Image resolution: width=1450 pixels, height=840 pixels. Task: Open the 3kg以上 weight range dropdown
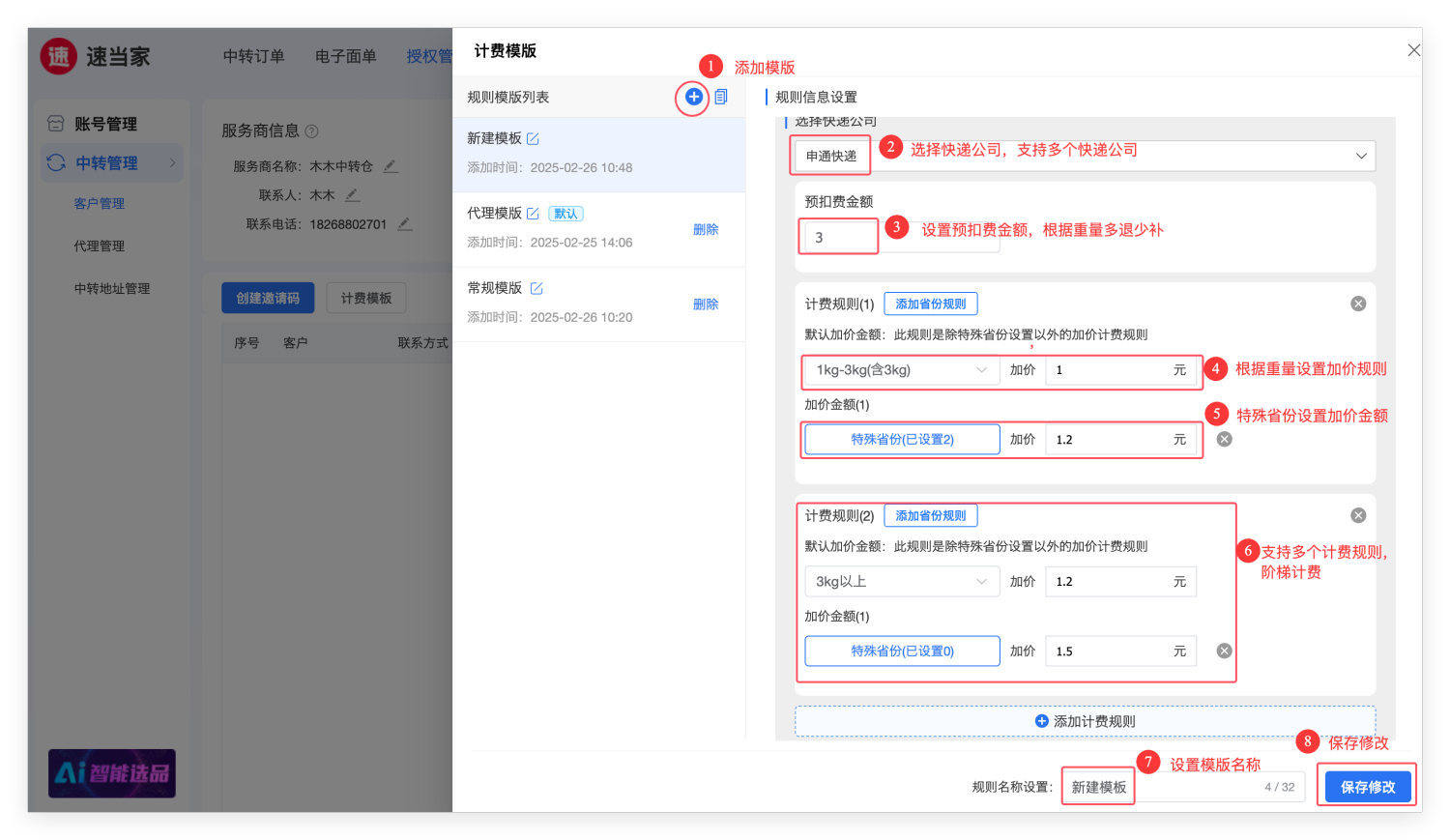[901, 582]
